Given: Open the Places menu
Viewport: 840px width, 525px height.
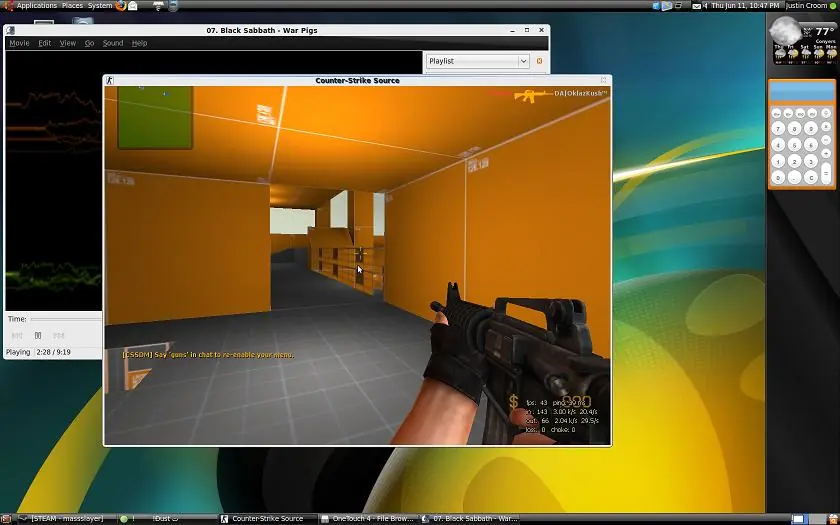Looking at the screenshot, I should coord(72,5).
